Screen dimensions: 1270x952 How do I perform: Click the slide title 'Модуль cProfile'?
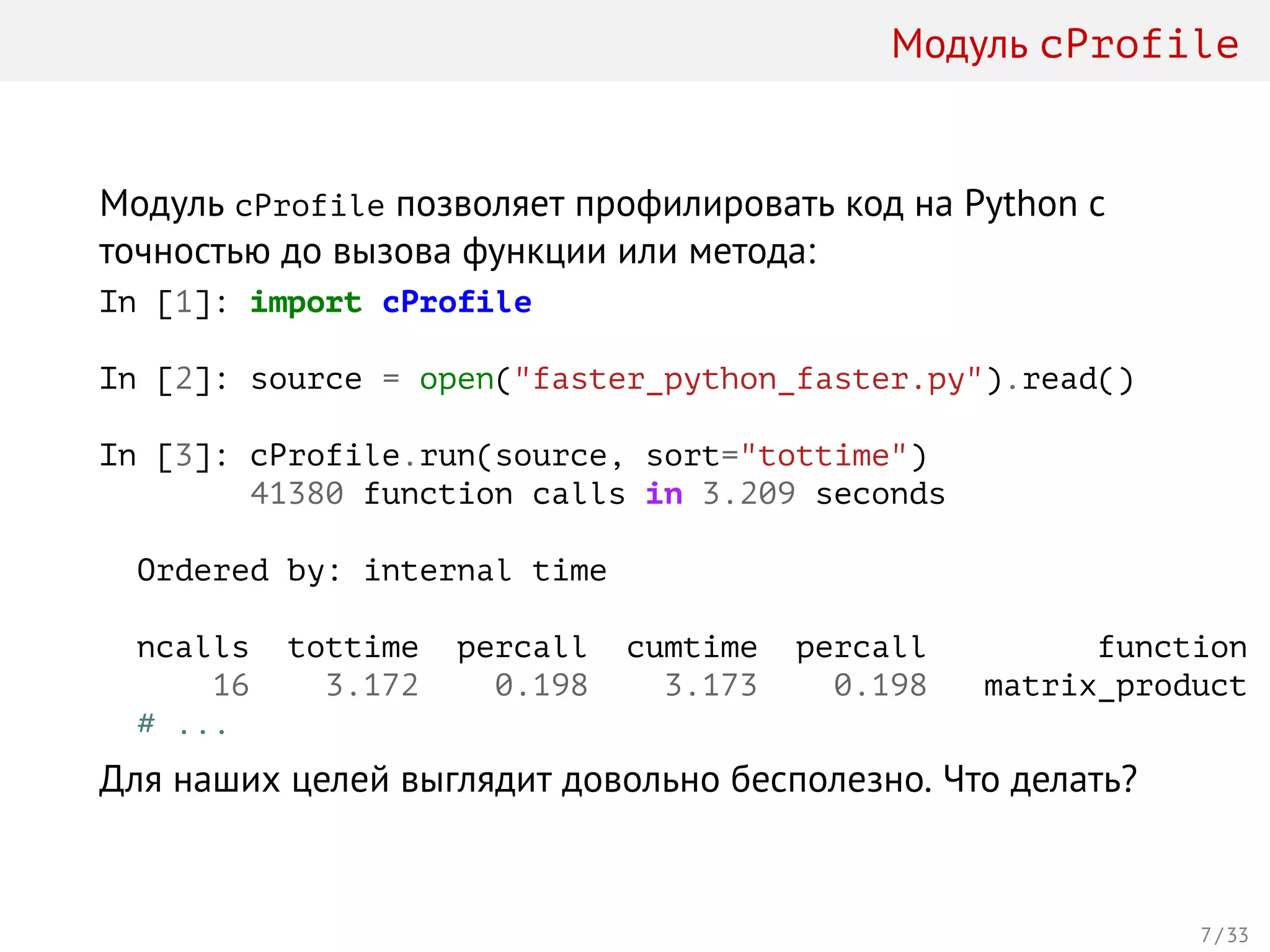pyautogui.click(x=1065, y=45)
